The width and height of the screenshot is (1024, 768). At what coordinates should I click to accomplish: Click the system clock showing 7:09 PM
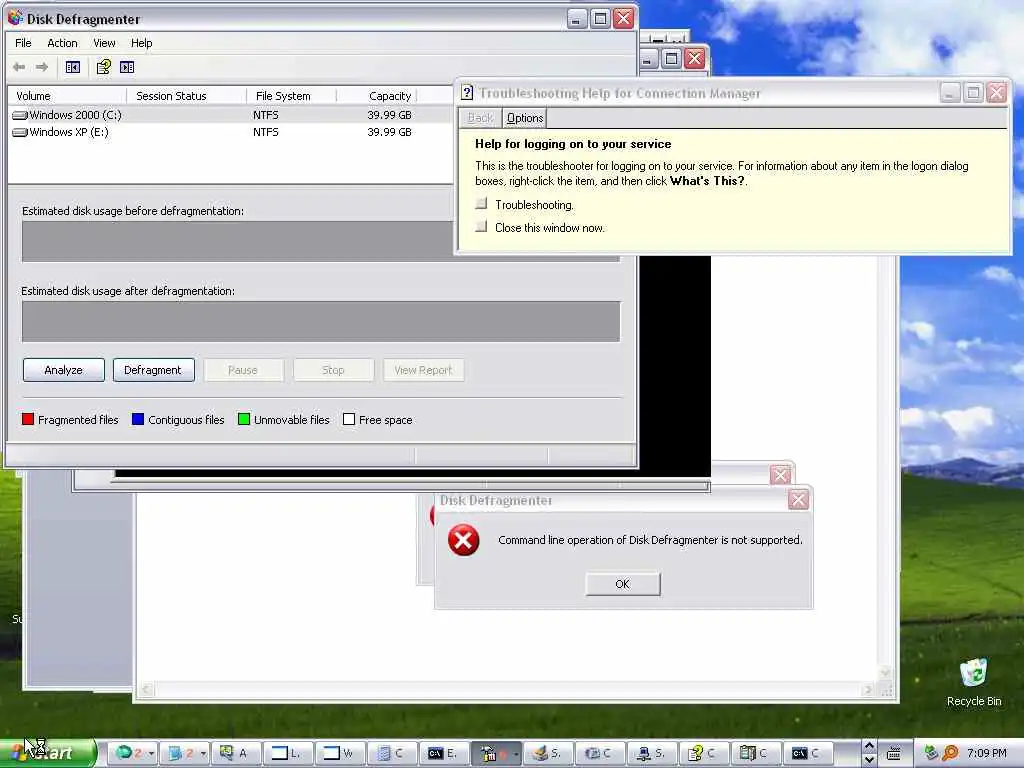(987, 753)
